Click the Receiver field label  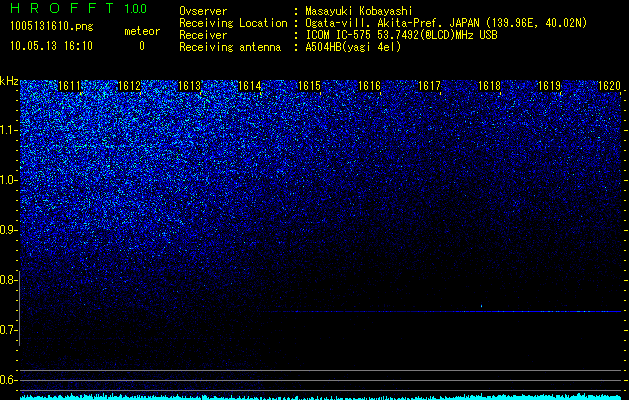pyautogui.click(x=203, y=35)
